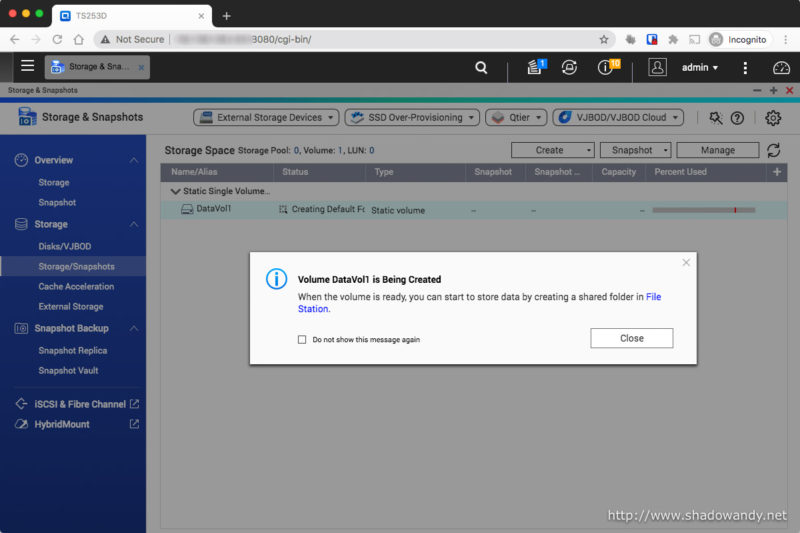This screenshot has width=800, height=533.
Task: Open the QTS main menu hamburger icon
Action: click(x=27, y=66)
